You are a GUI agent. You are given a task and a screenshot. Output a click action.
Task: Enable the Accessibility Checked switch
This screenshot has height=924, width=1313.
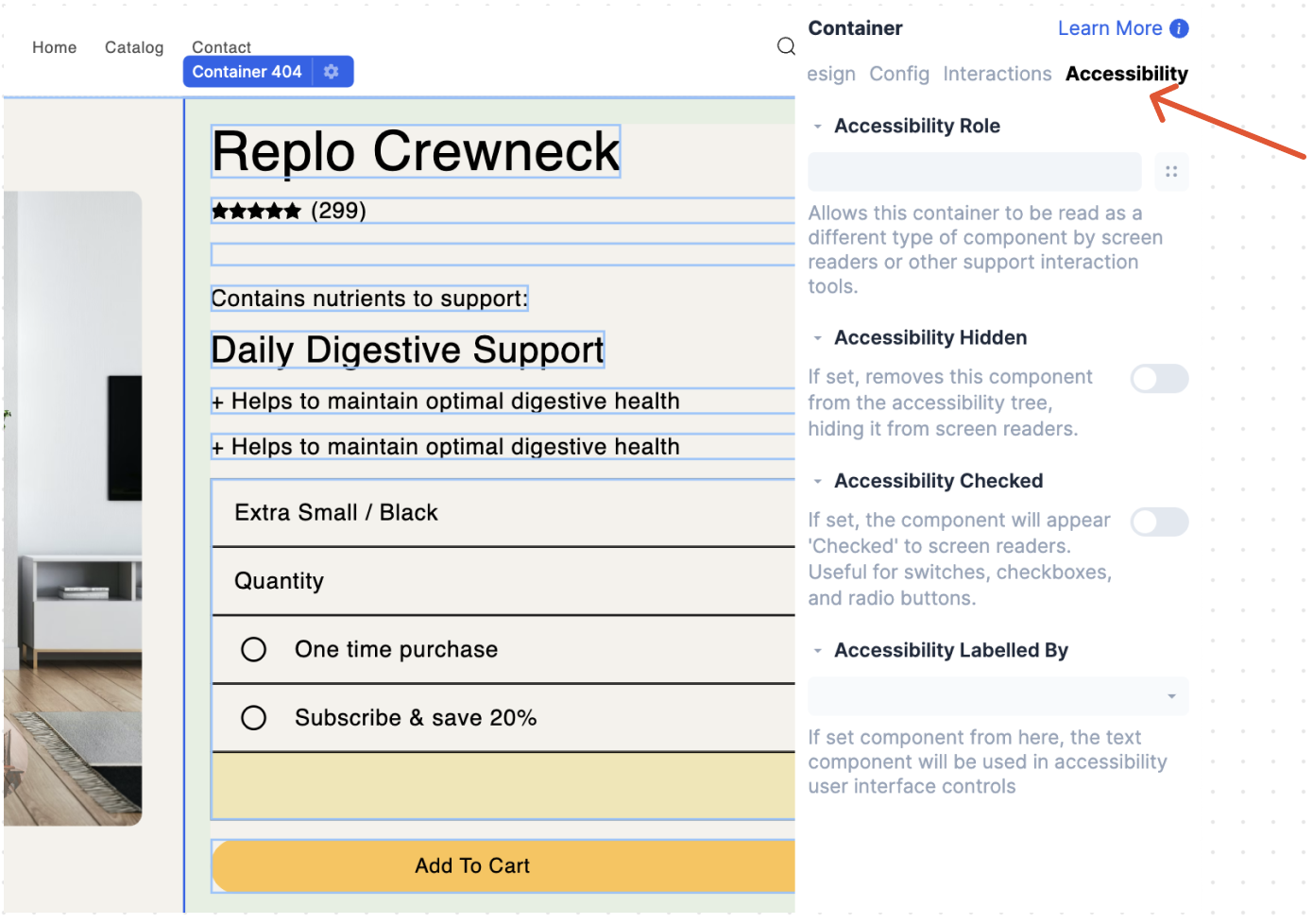point(1159,522)
